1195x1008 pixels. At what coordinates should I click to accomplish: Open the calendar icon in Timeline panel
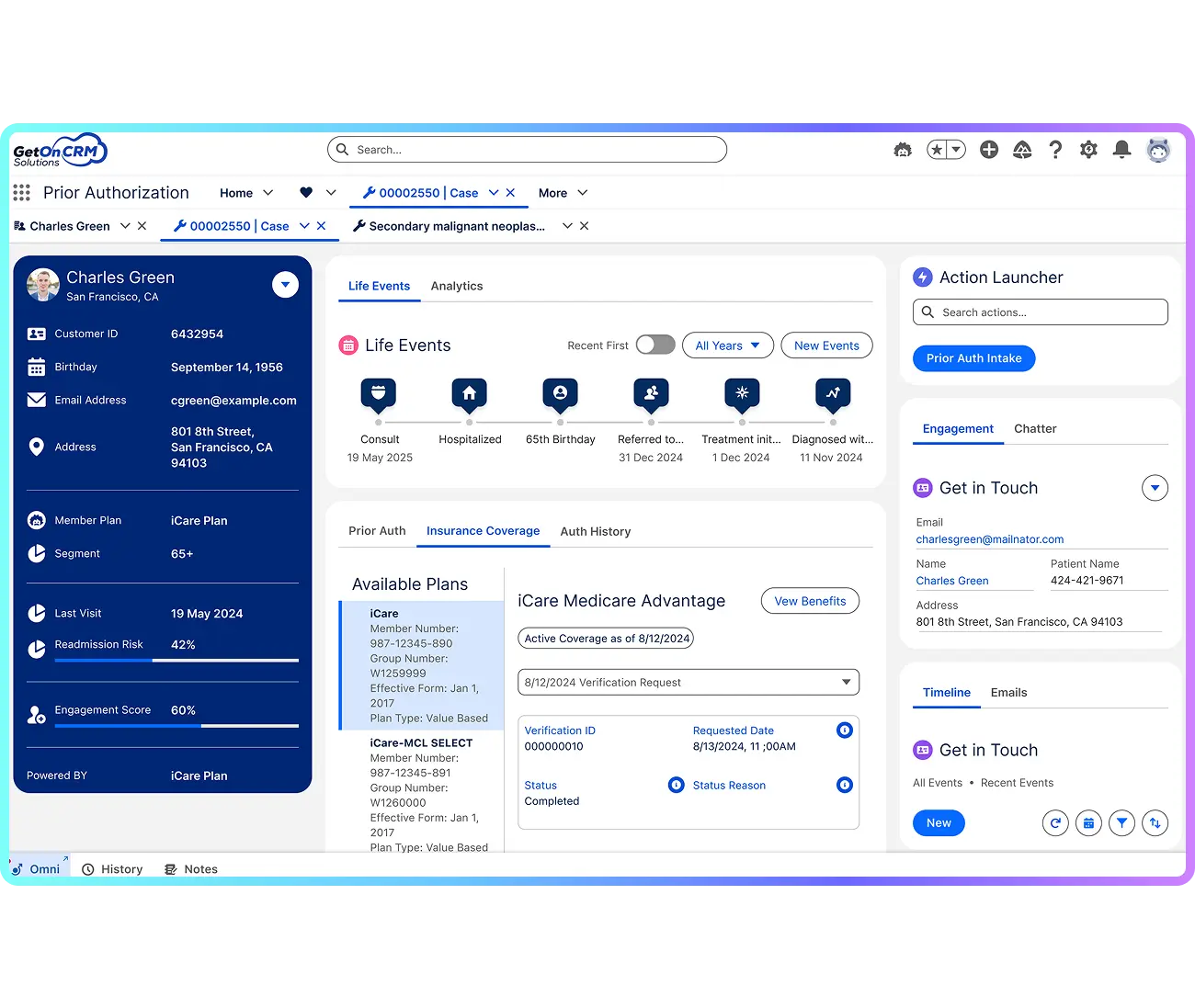(1088, 823)
